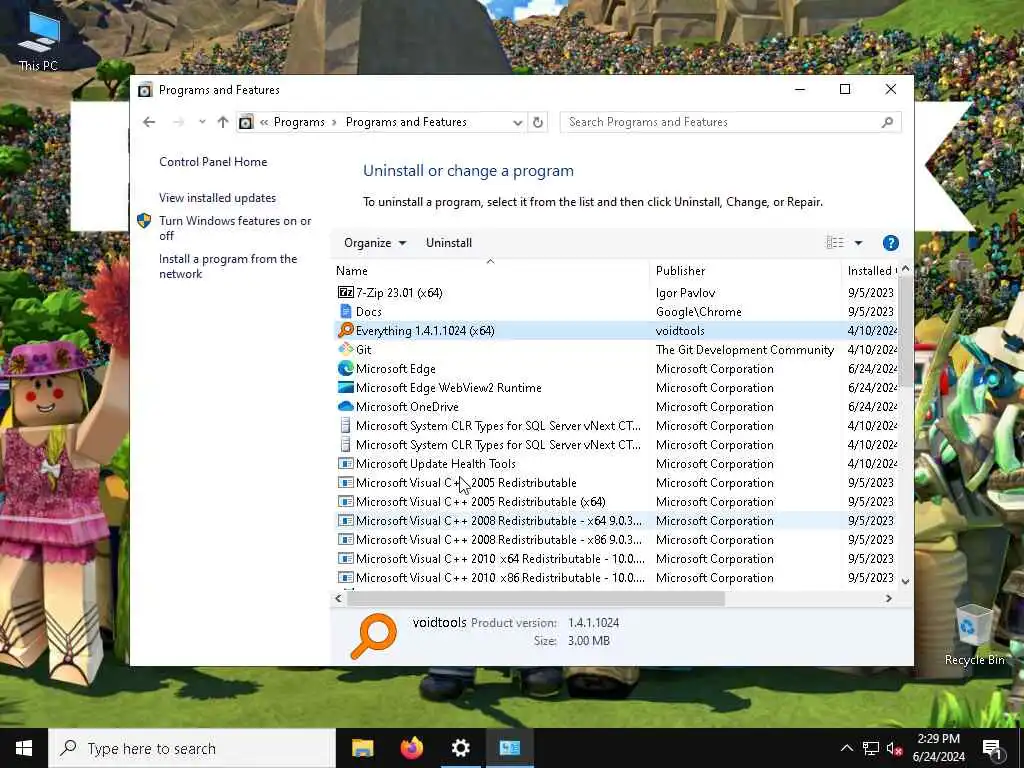Open Control Panel Home link
The image size is (1024, 768).
213,162
